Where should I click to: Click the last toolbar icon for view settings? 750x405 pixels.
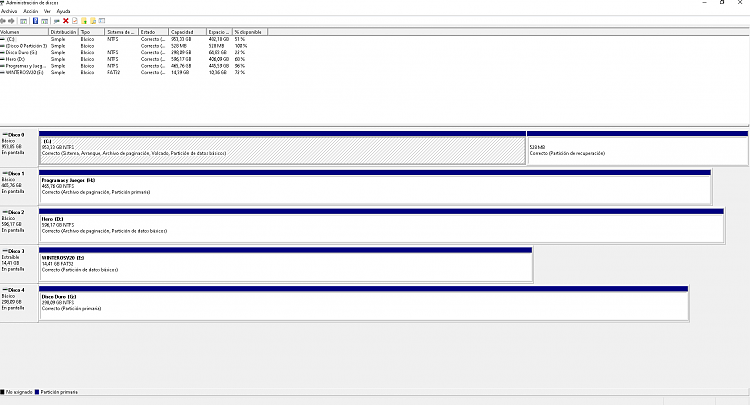pyautogui.click(x=102, y=21)
